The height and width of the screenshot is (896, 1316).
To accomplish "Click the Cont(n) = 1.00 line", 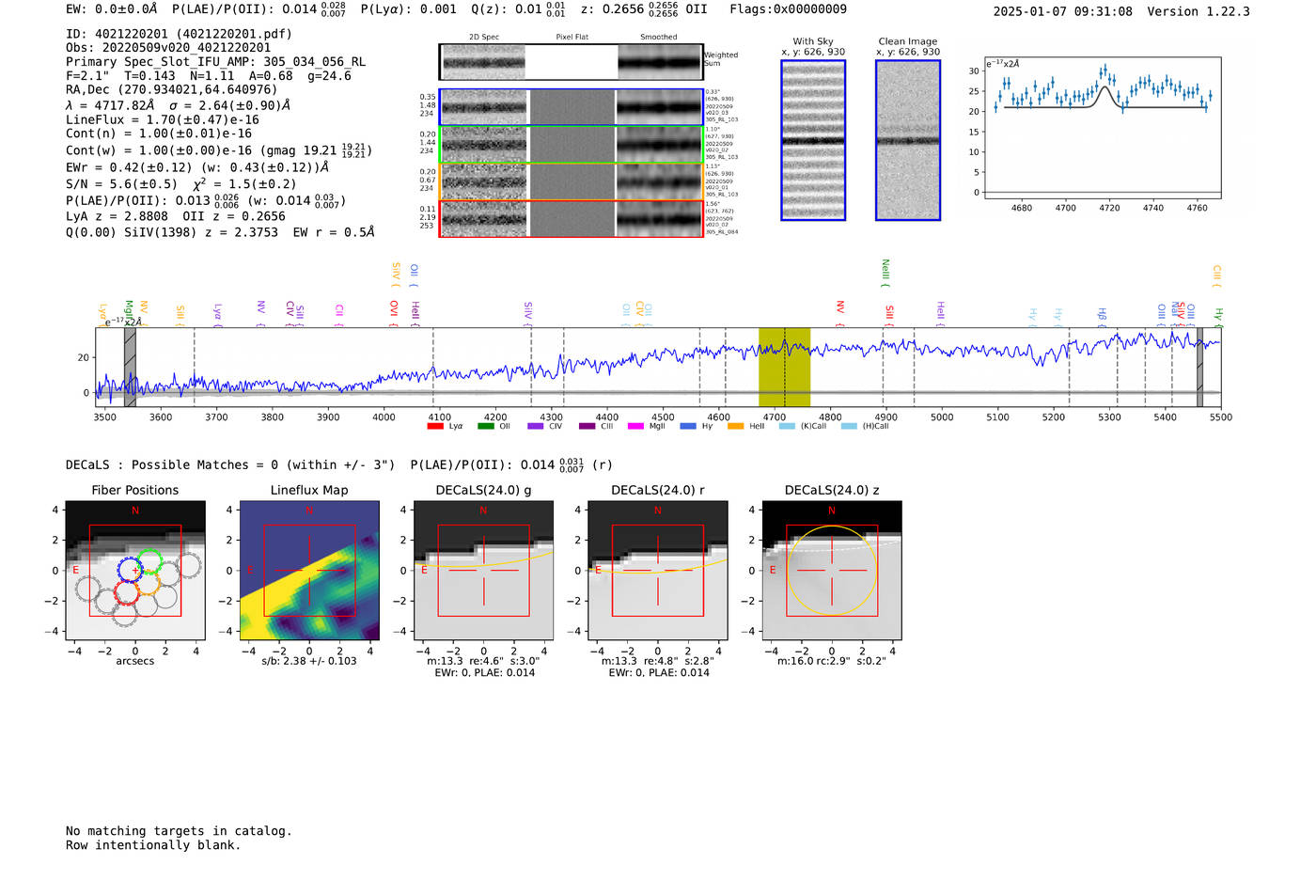I will point(159,134).
